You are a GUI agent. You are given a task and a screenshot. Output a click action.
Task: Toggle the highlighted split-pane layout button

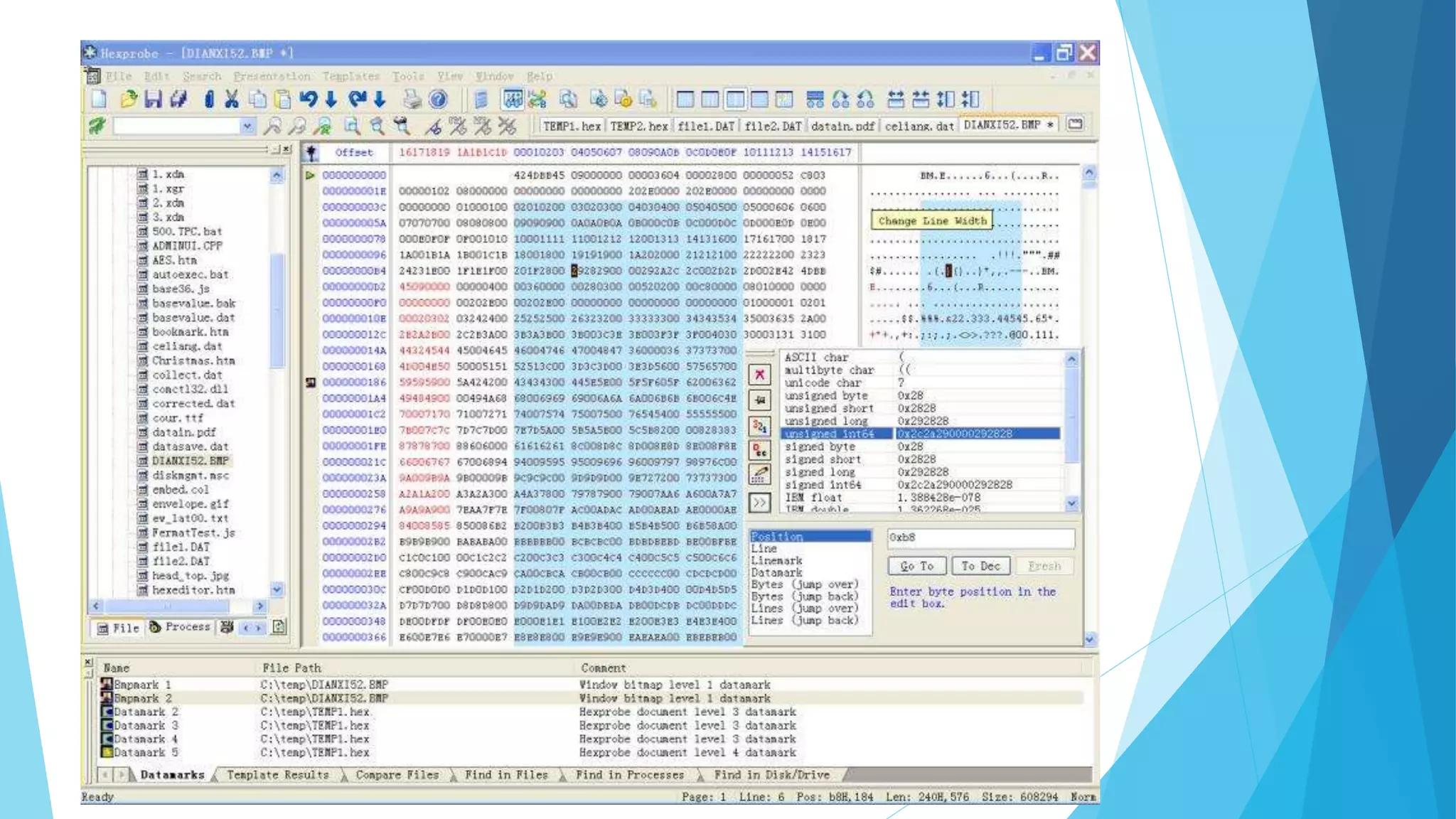(735, 100)
